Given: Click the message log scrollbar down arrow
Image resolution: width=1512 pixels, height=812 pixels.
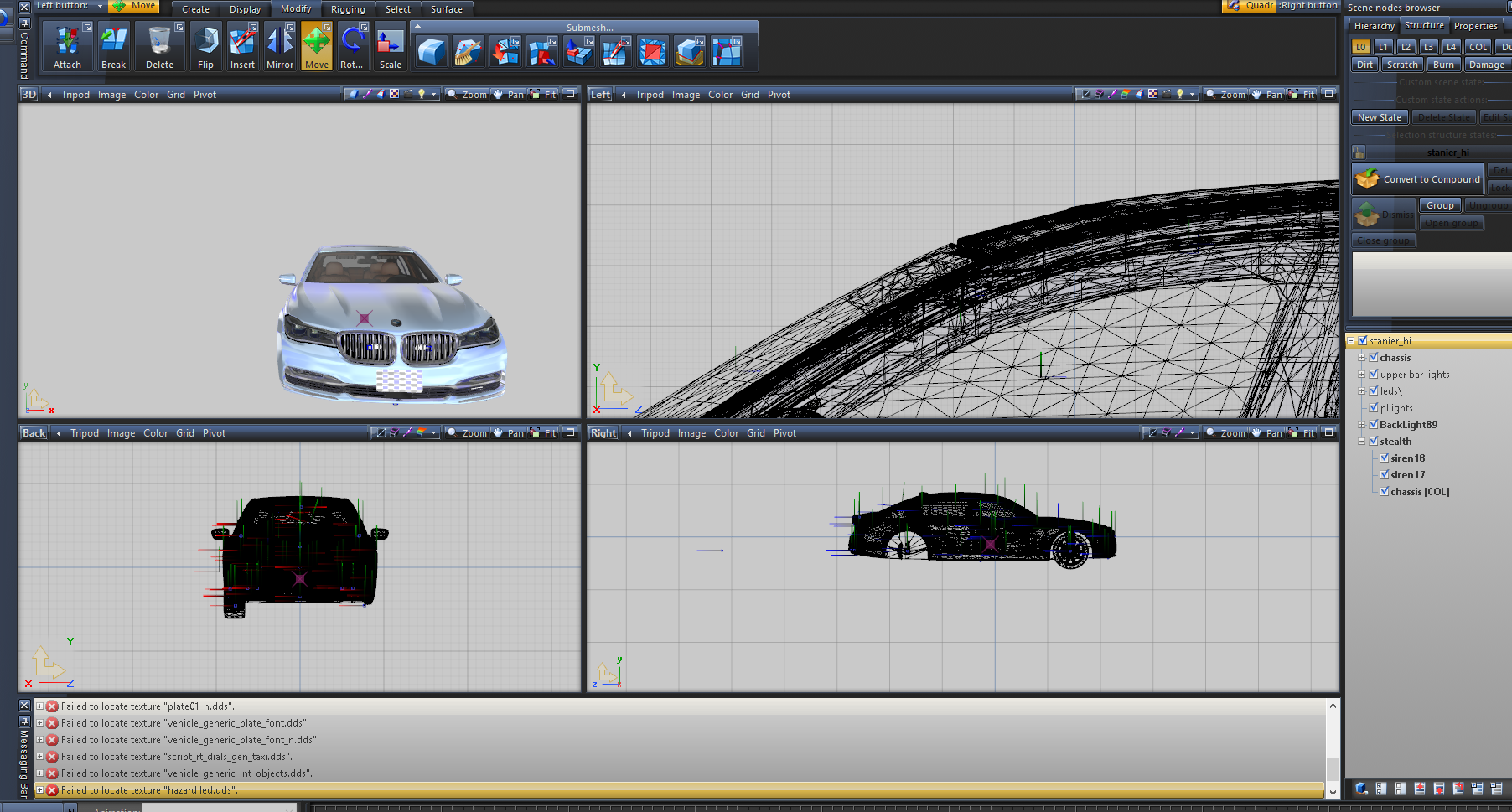Looking at the screenshot, I should pyautogui.click(x=1333, y=791).
